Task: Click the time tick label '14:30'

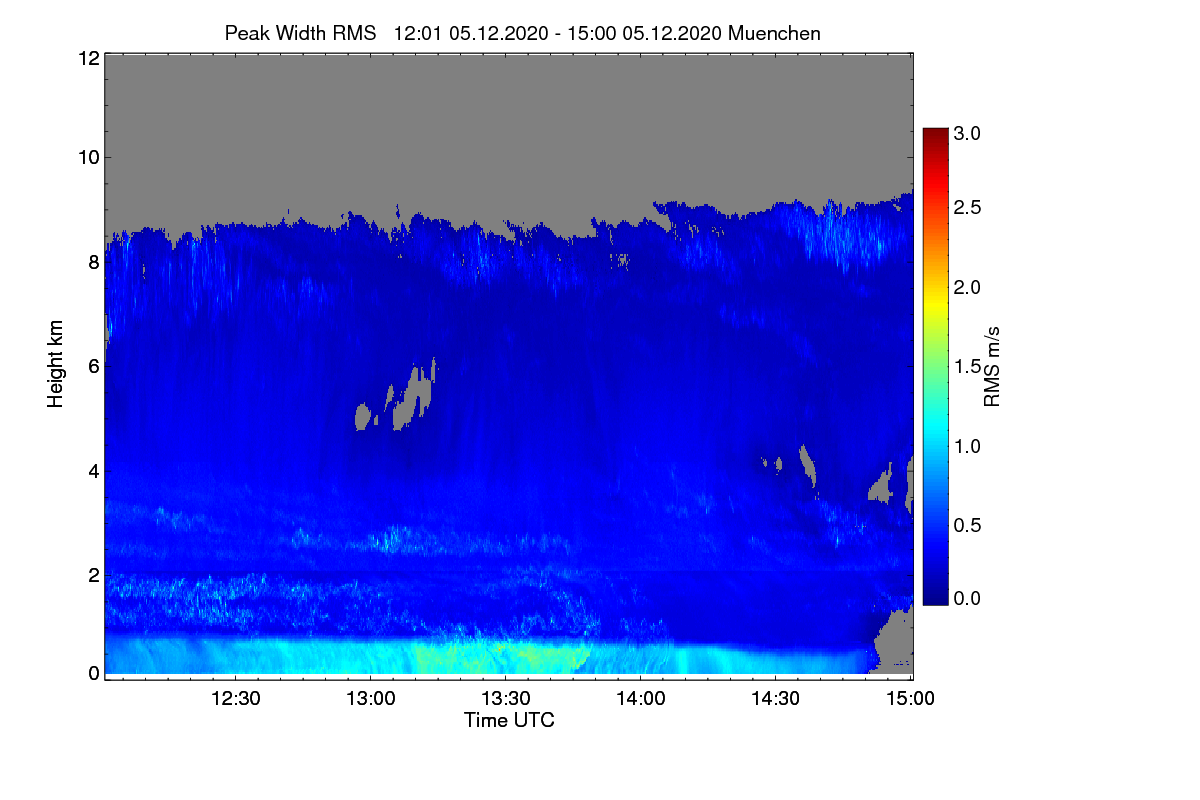Action: click(x=776, y=698)
